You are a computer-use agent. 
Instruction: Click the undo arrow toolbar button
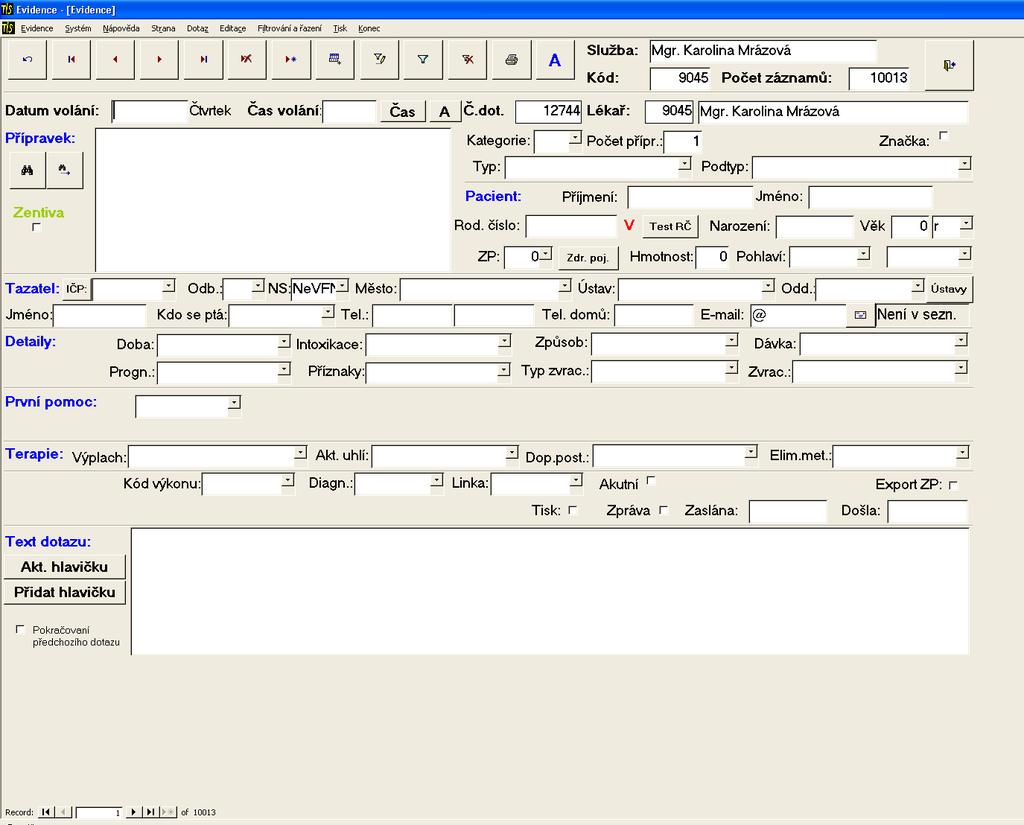coord(27,59)
